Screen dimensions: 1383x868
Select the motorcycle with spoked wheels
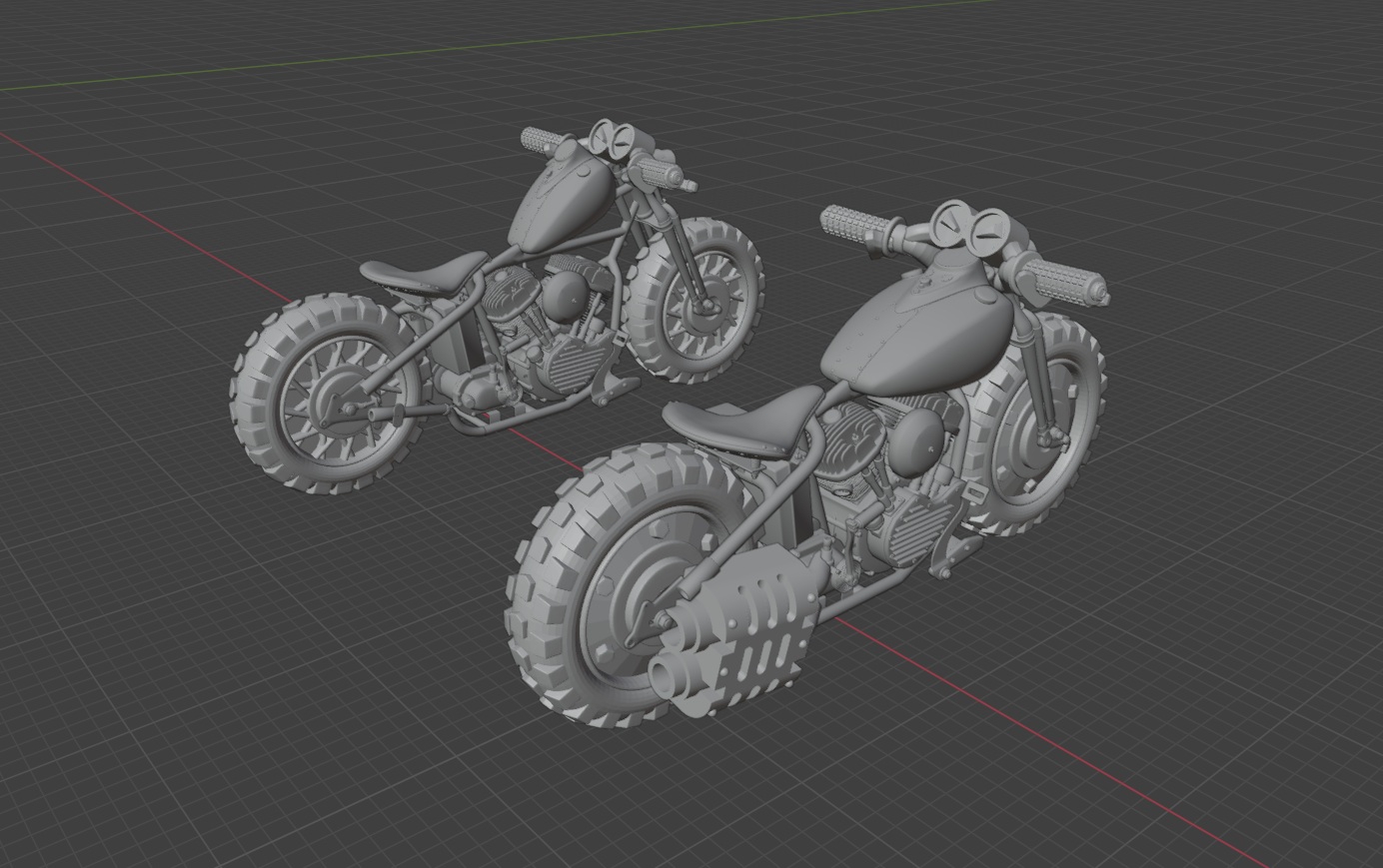(x=500, y=305)
